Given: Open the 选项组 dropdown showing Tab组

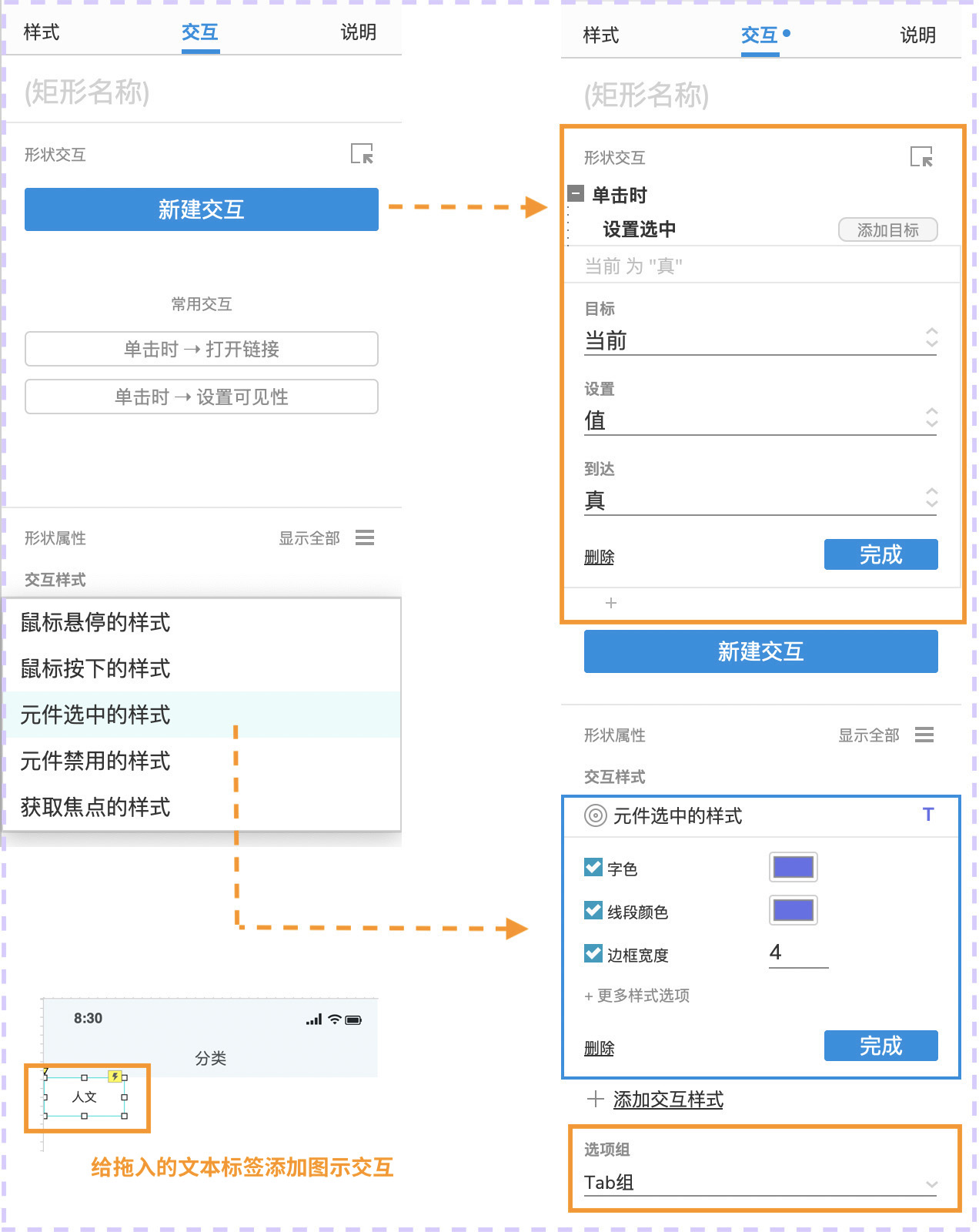Looking at the screenshot, I should pos(760,1183).
